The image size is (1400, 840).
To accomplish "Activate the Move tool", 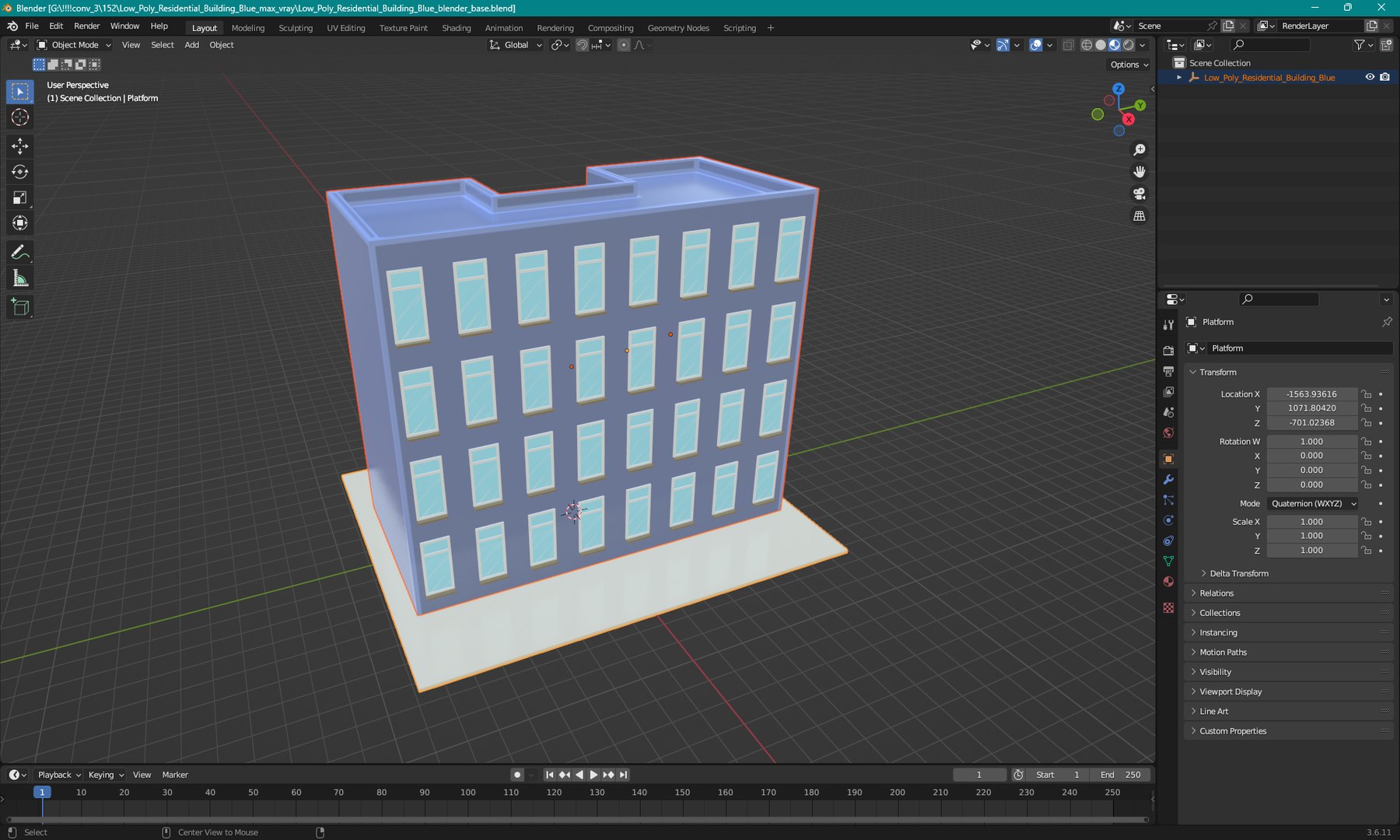I will [x=20, y=146].
